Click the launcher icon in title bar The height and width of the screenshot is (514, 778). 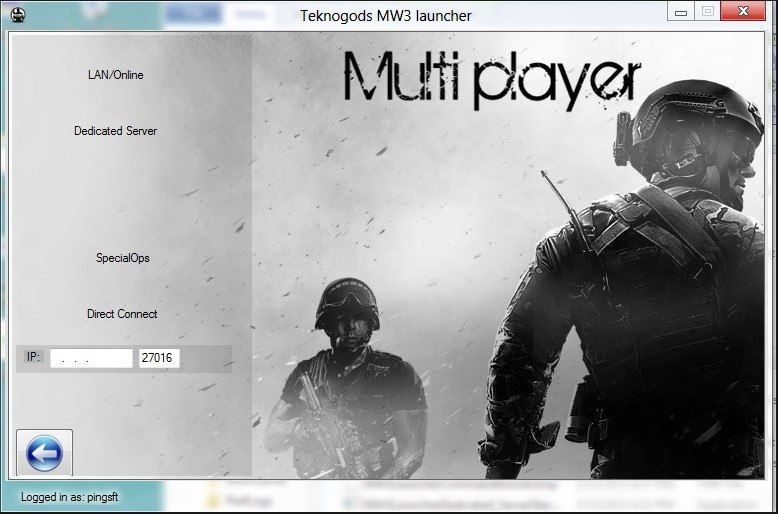pos(18,14)
